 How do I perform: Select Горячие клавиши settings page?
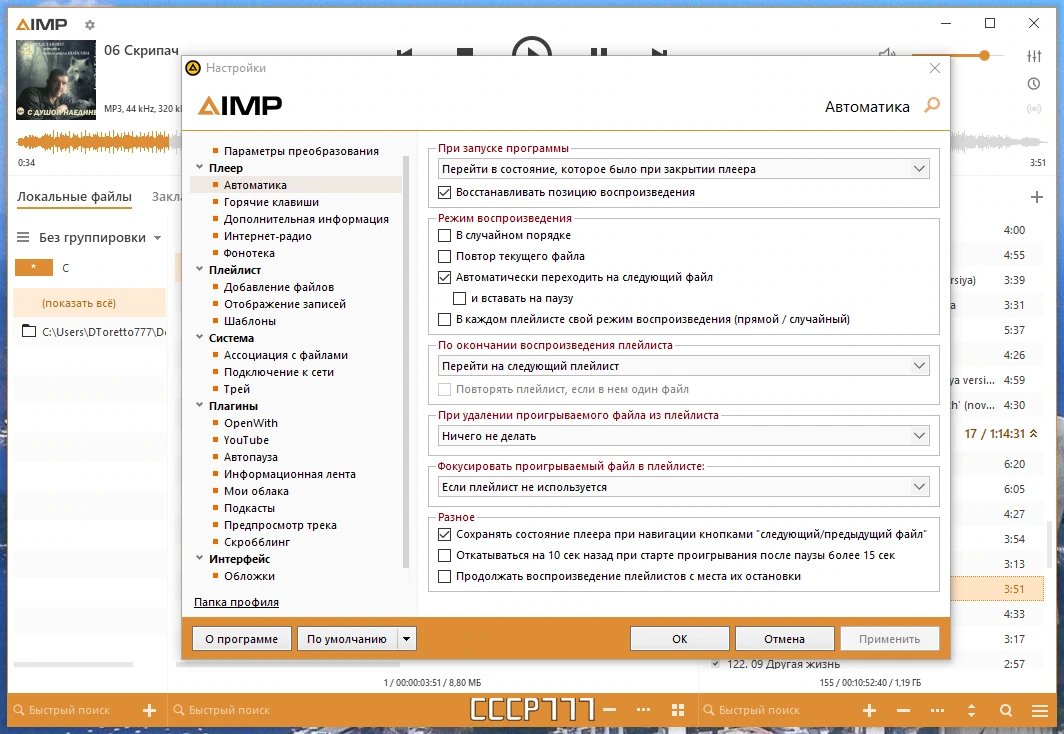[271, 202]
